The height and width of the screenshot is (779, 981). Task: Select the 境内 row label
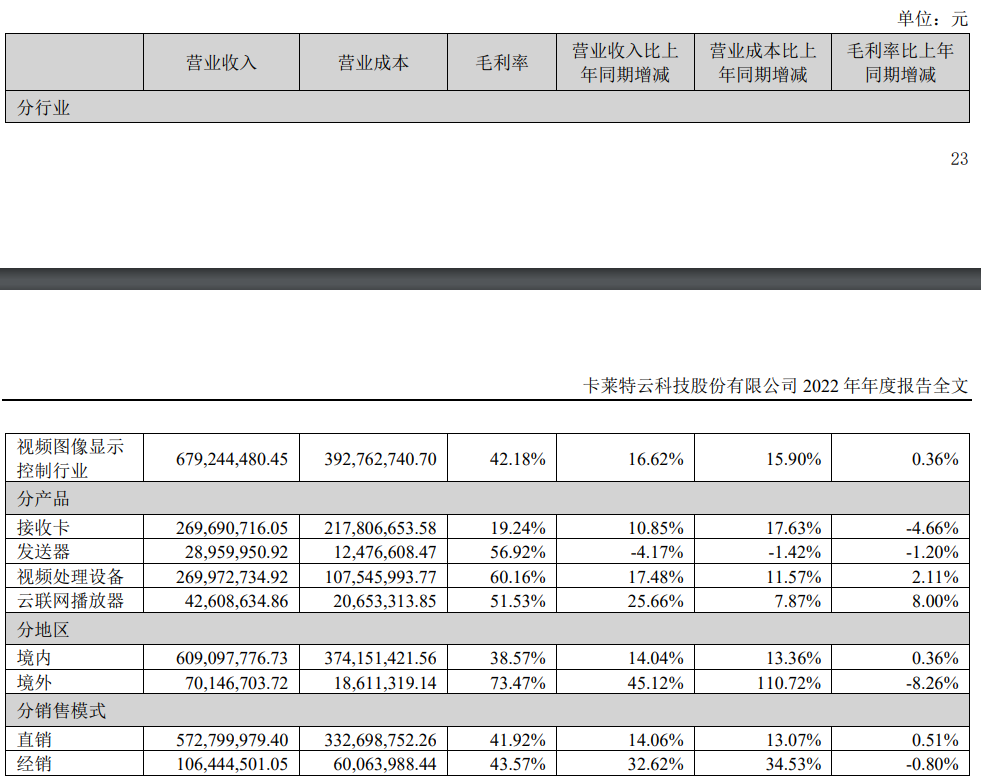(34, 658)
